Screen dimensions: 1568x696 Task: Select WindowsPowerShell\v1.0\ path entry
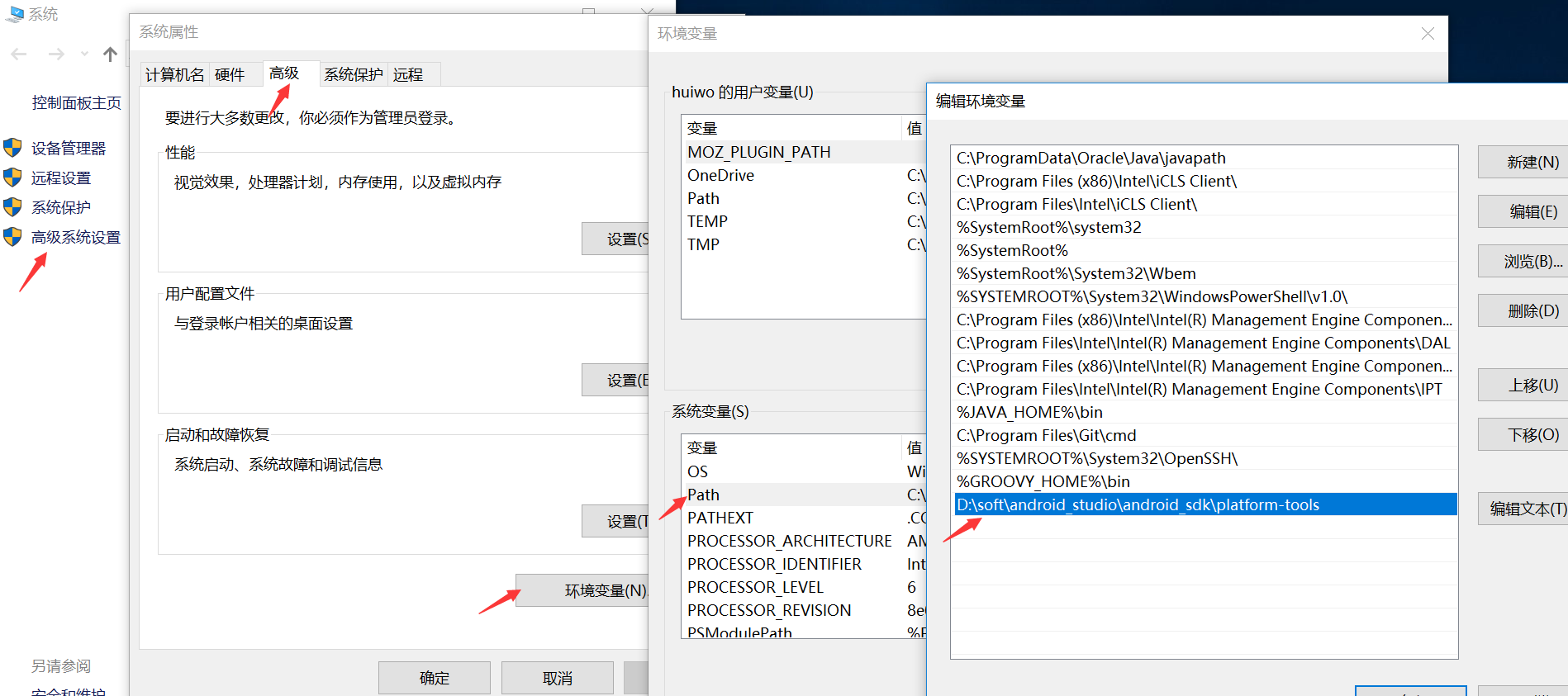(x=1205, y=296)
